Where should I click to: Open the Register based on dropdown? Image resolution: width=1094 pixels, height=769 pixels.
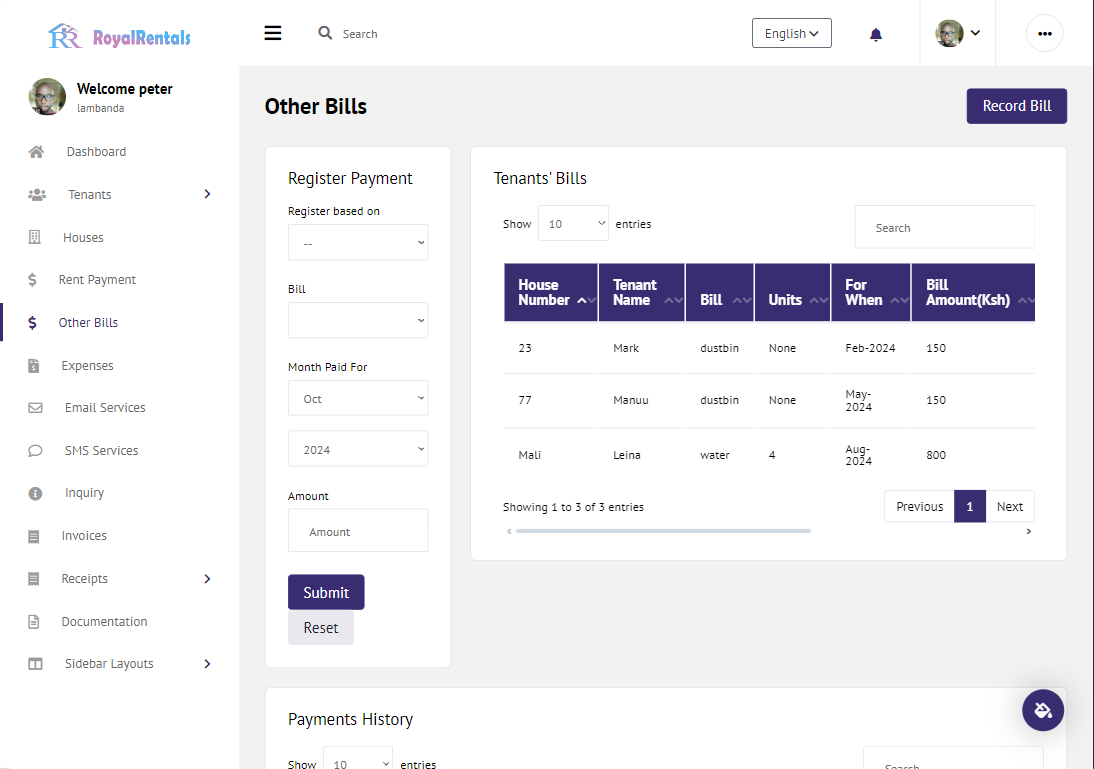pos(358,242)
